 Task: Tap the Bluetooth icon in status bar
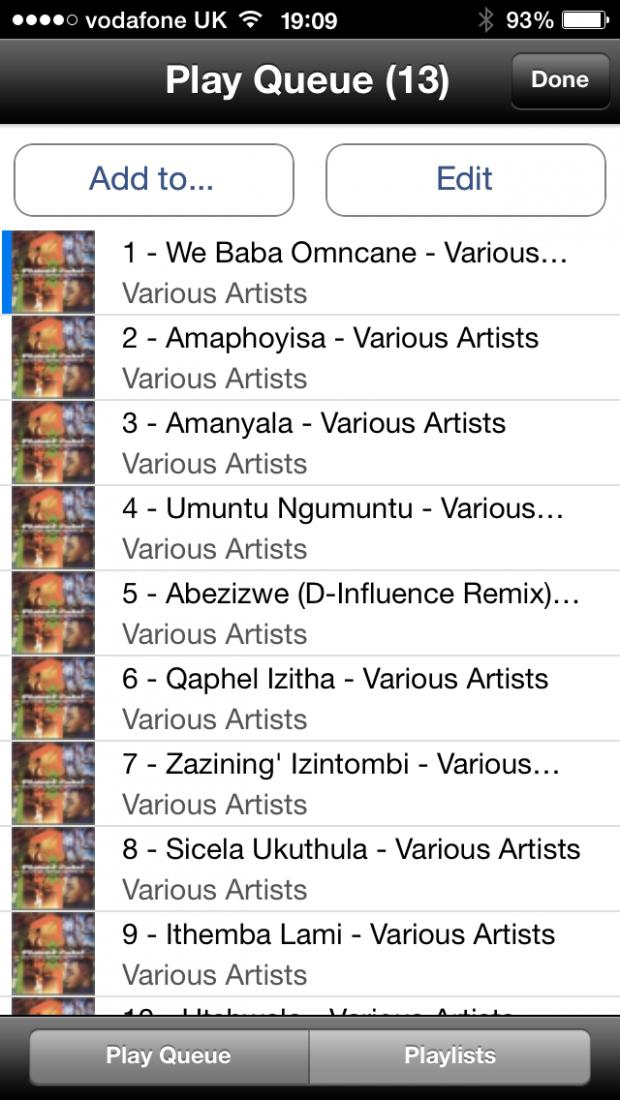485,20
